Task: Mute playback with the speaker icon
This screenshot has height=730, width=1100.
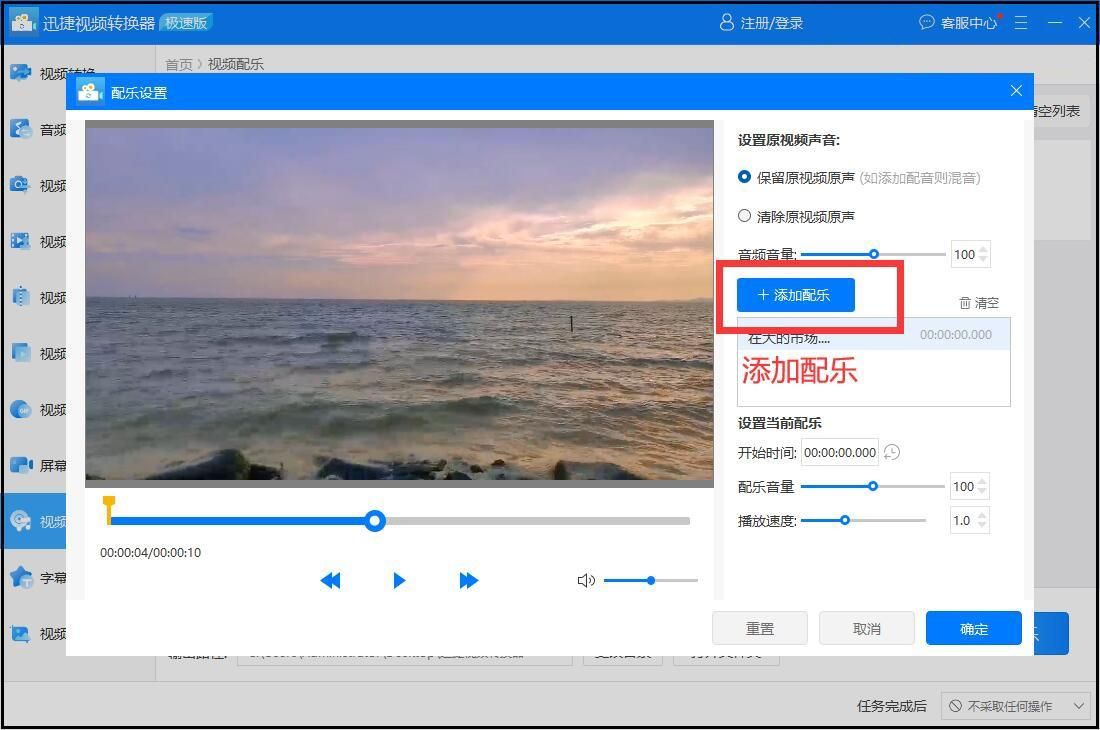Action: click(x=586, y=580)
